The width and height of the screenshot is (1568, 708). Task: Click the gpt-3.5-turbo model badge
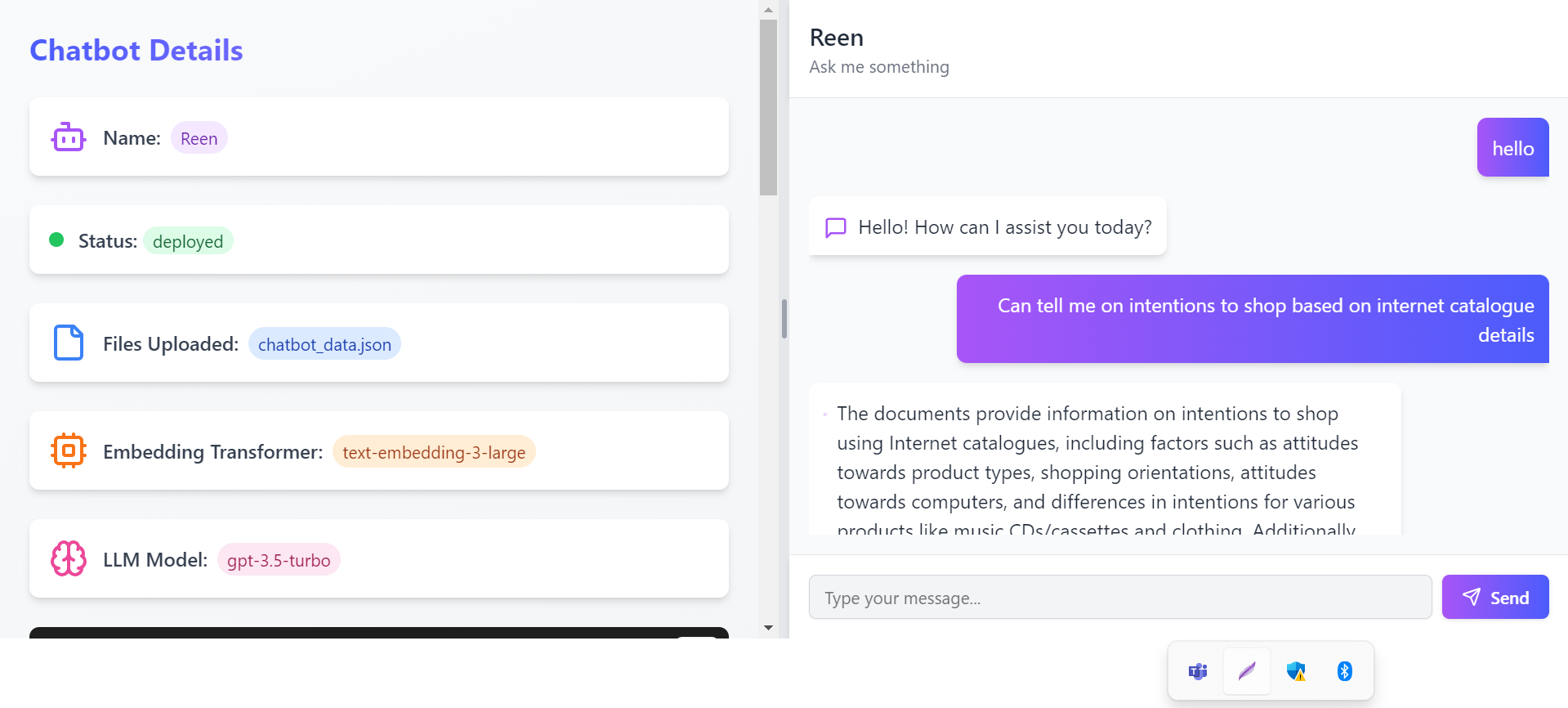(279, 560)
